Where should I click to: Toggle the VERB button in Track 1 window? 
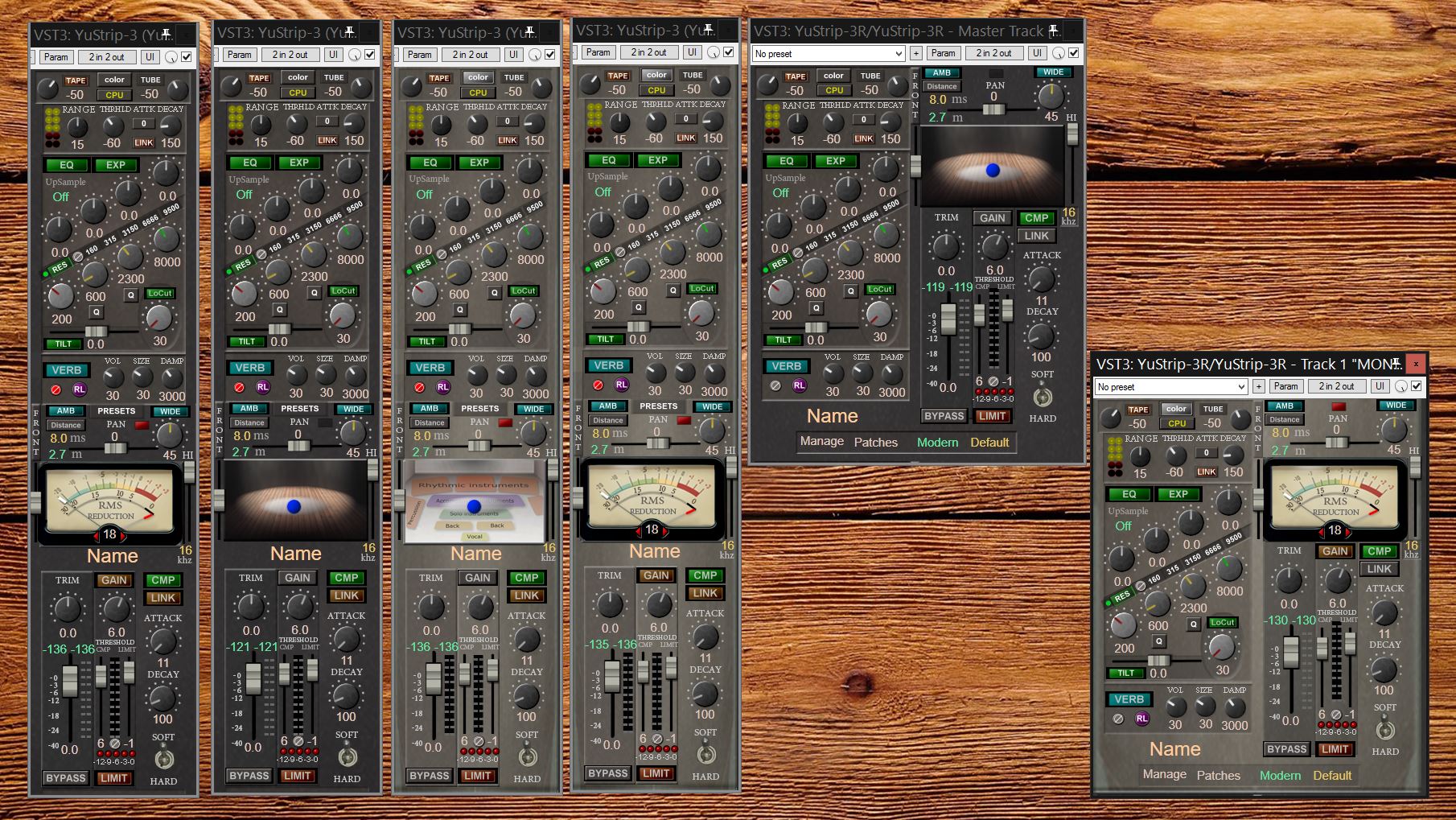(1129, 699)
